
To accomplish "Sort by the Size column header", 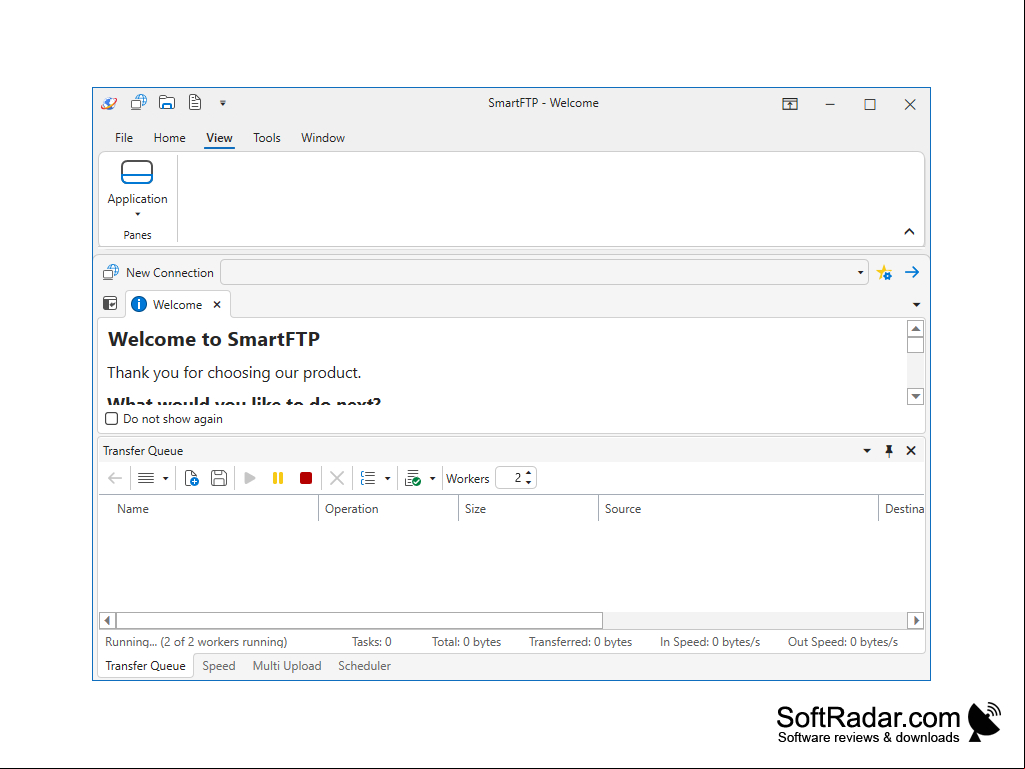I will coord(528,509).
